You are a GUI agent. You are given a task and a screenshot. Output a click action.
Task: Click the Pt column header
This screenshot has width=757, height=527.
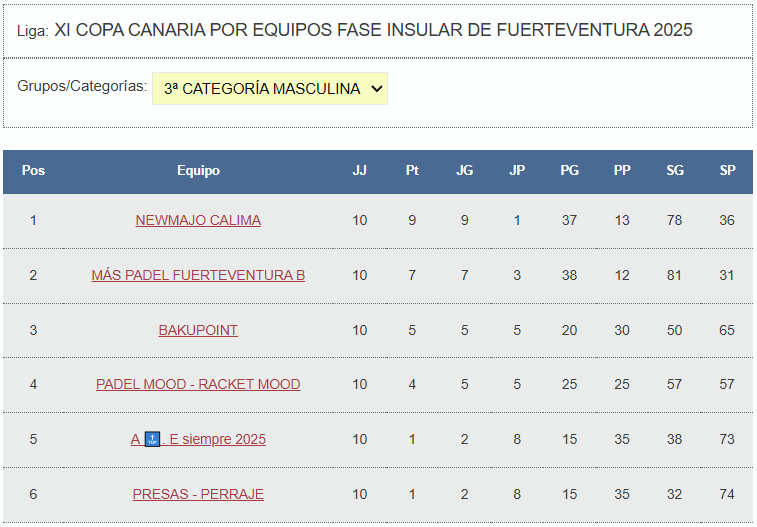(x=412, y=171)
